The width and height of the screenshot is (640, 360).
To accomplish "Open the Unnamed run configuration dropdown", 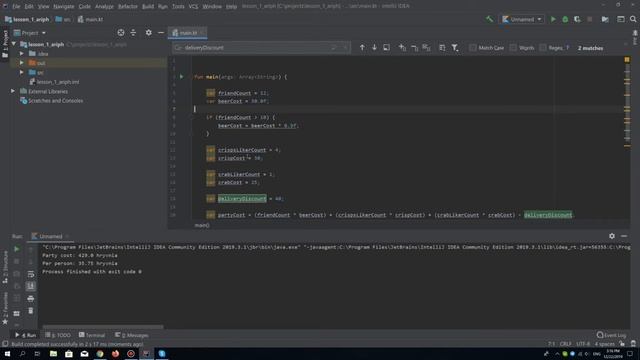I will [522, 19].
